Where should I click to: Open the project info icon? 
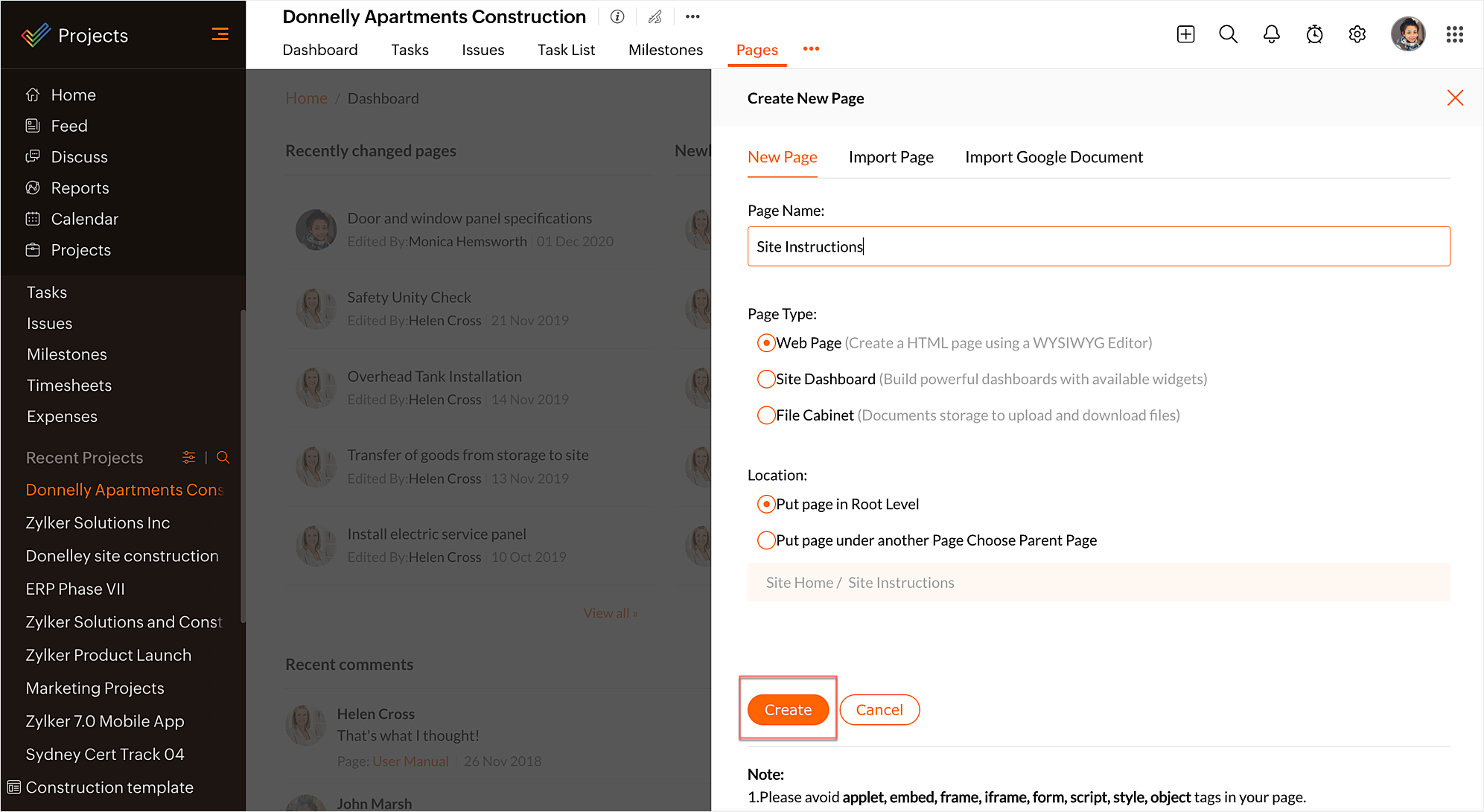click(617, 16)
